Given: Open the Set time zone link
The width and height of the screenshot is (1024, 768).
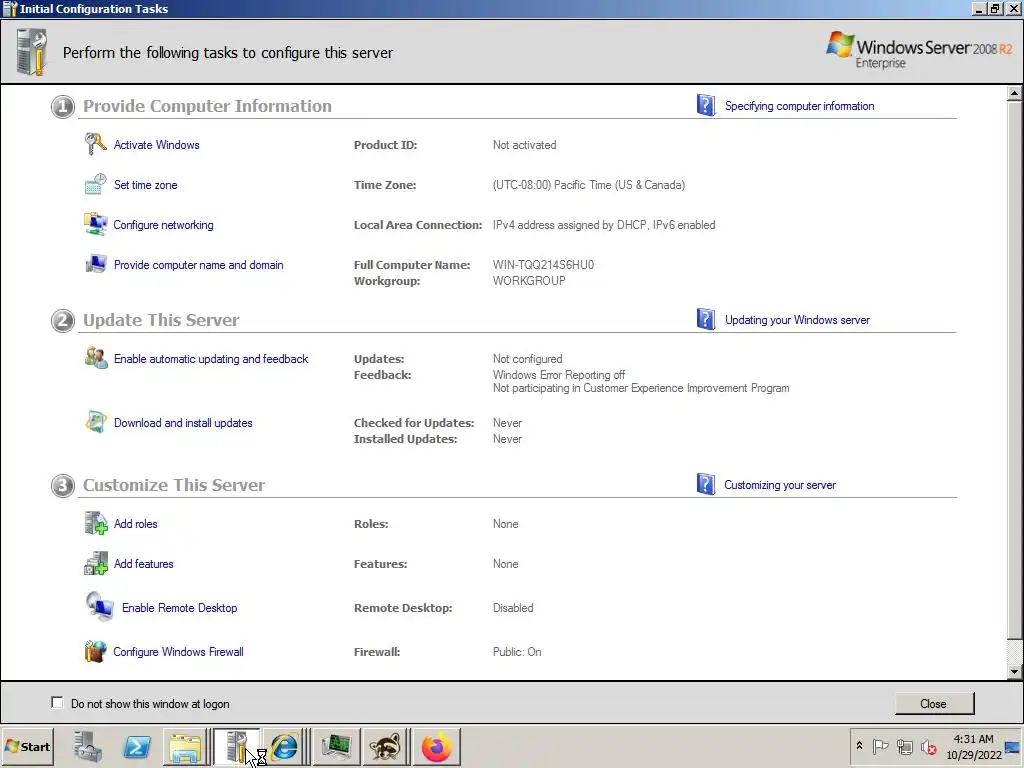Looking at the screenshot, I should pyautogui.click(x=146, y=185).
